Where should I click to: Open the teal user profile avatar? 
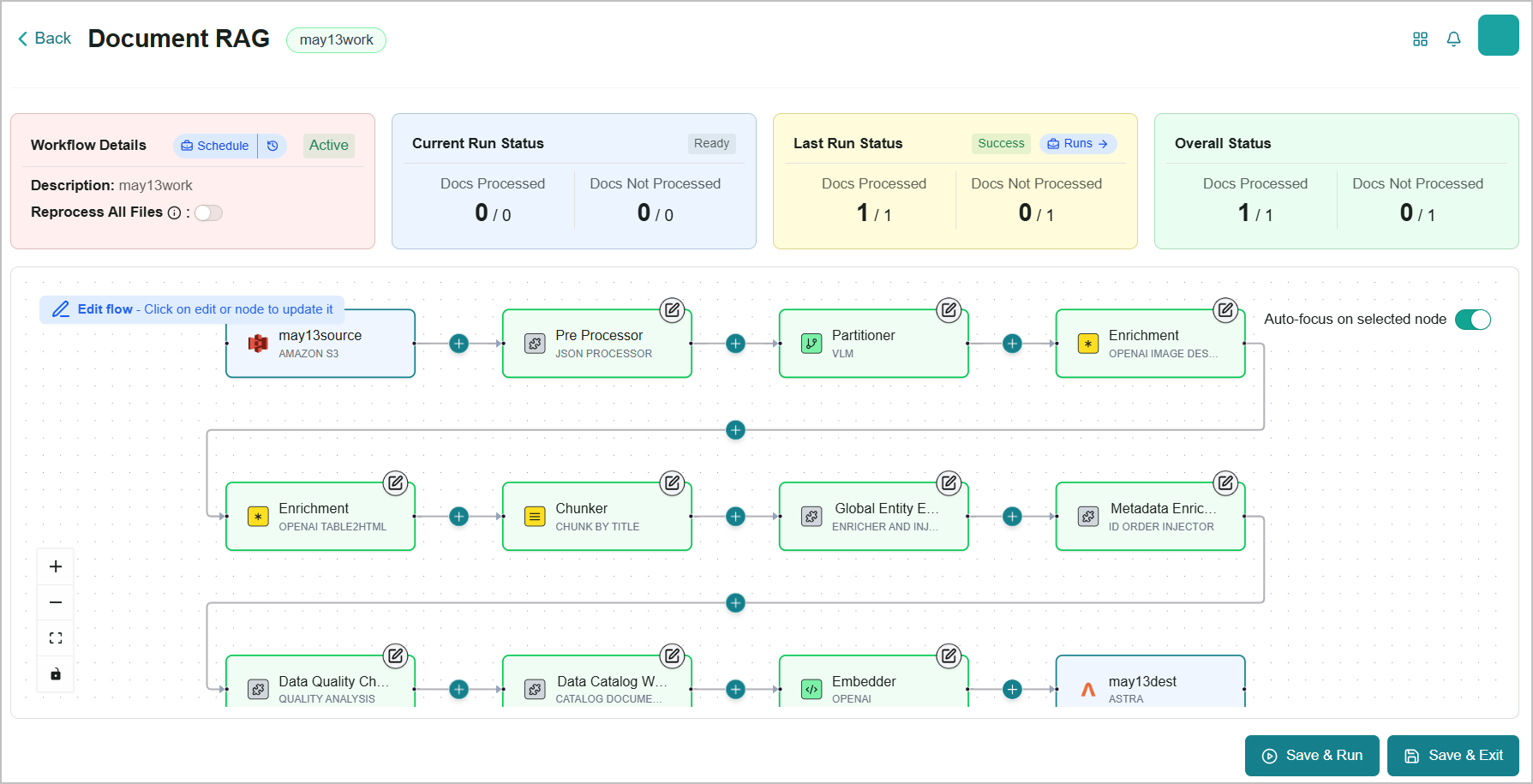point(1498,35)
